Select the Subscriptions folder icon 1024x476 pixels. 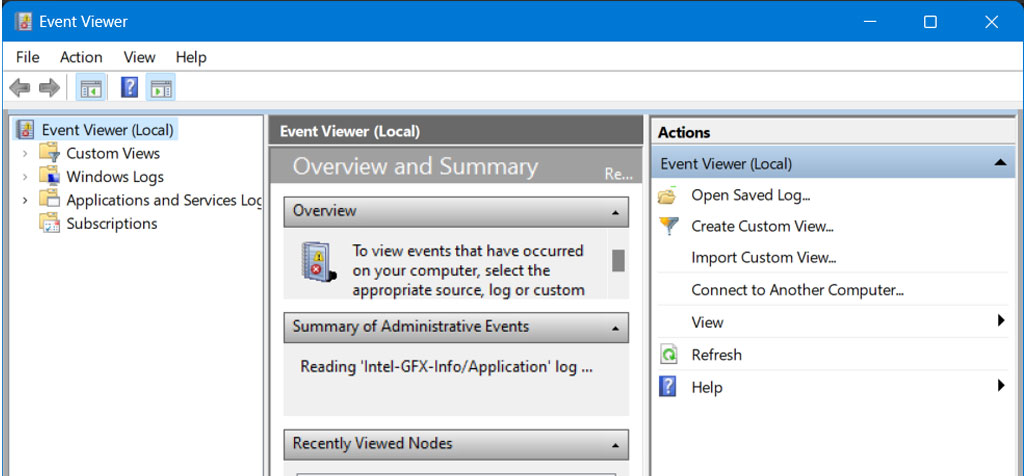(x=49, y=223)
